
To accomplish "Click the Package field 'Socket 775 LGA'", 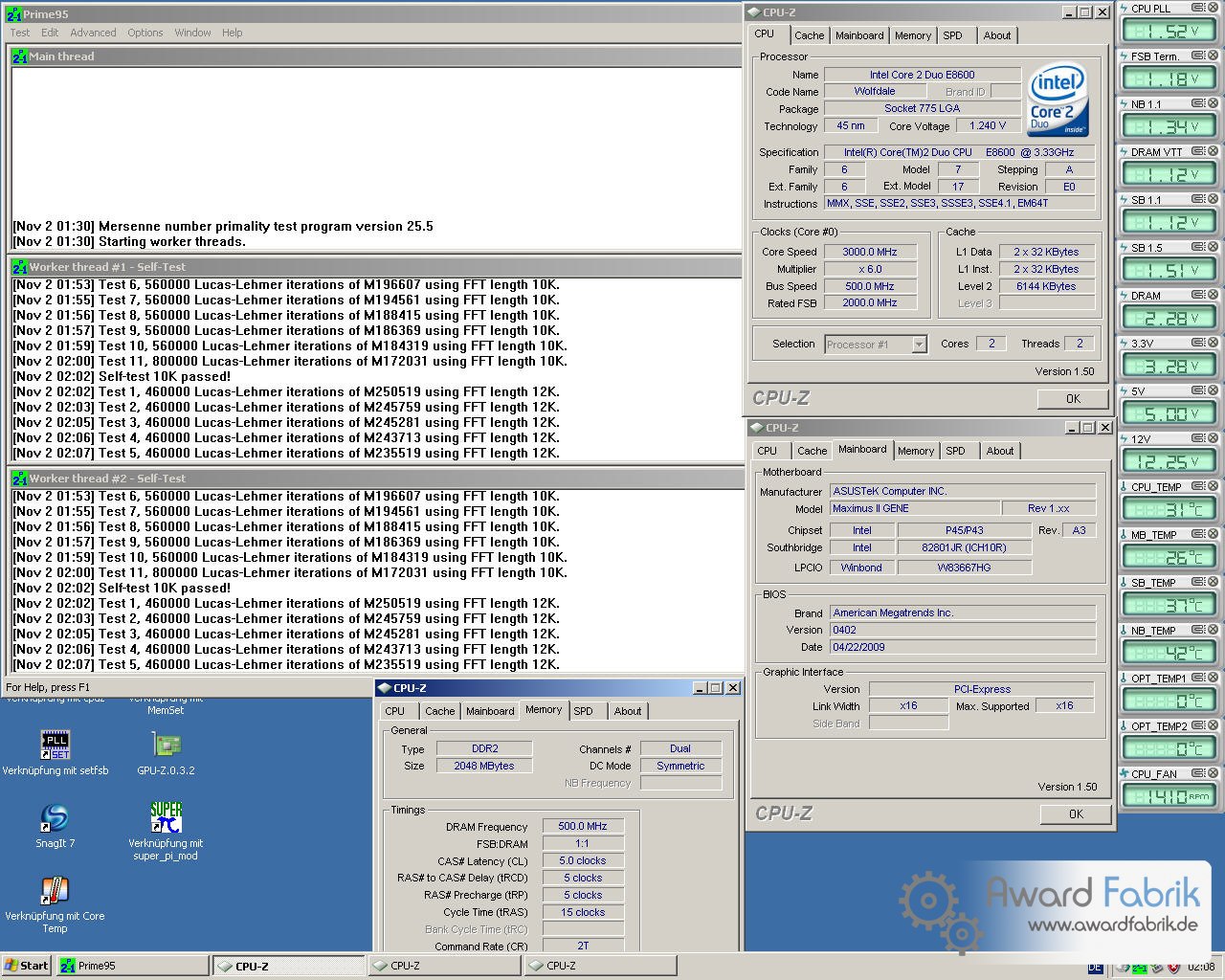I will point(923,108).
